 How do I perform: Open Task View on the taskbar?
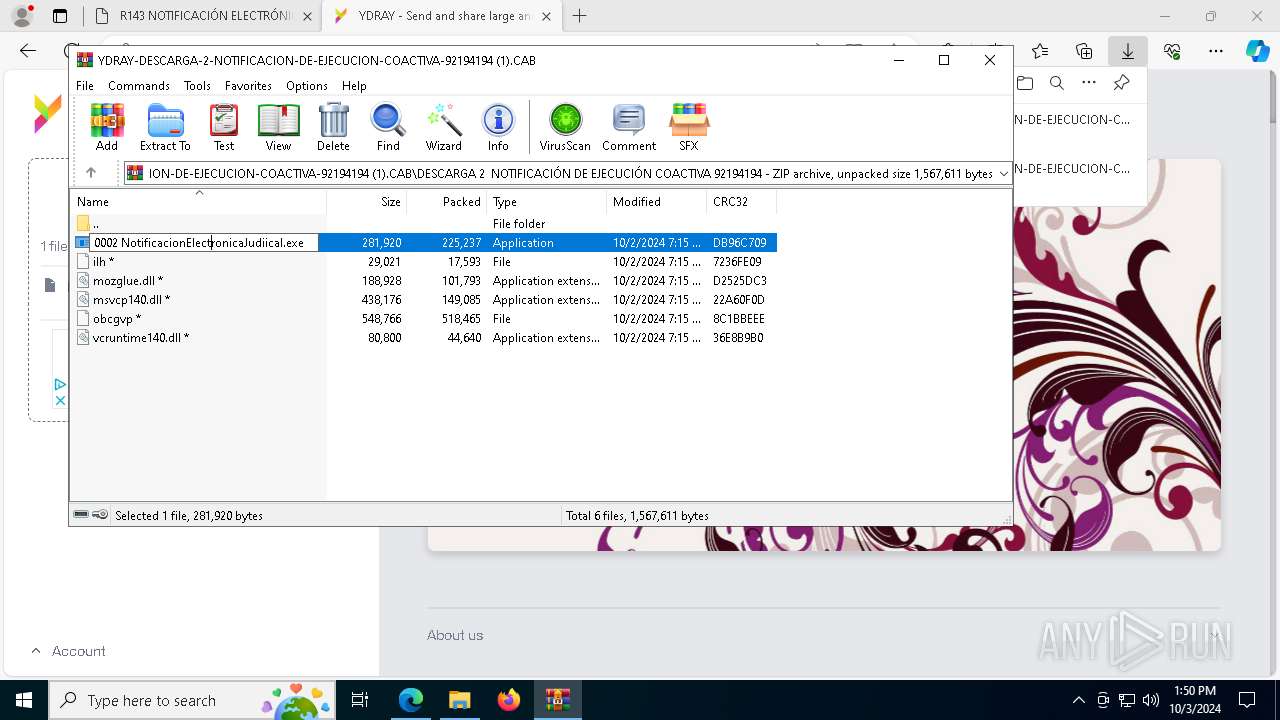tap(360, 700)
